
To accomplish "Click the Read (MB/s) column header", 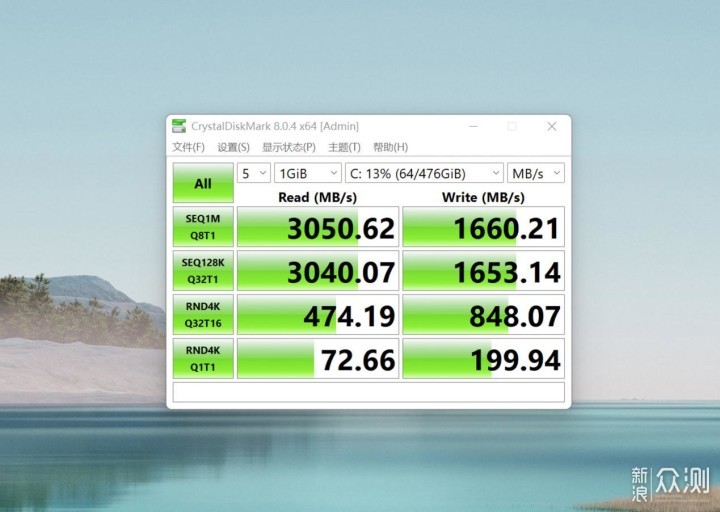I will click(x=317, y=197).
